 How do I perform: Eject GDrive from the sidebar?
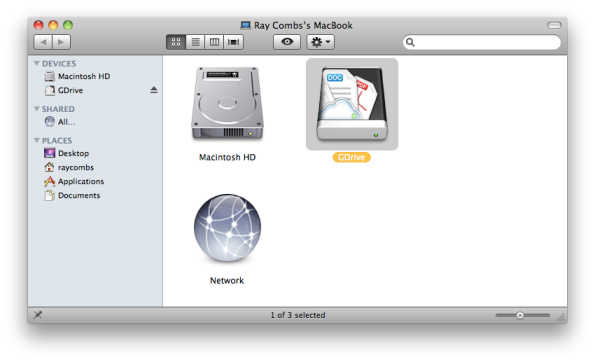point(154,90)
